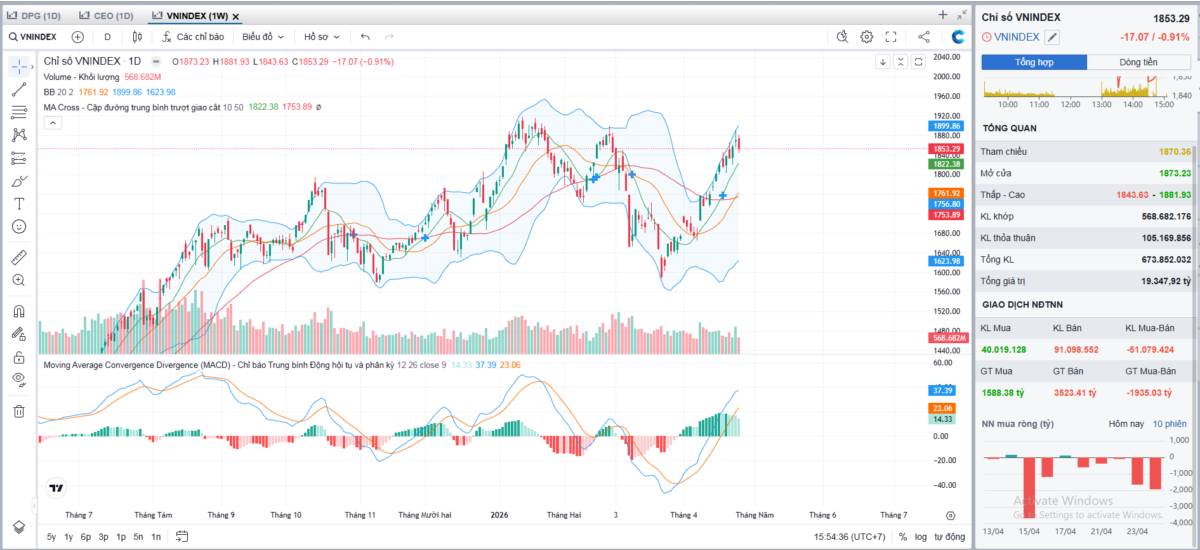
Task: Open the 15:54:36 (UTC+7) timezone menu
Action: [850, 537]
